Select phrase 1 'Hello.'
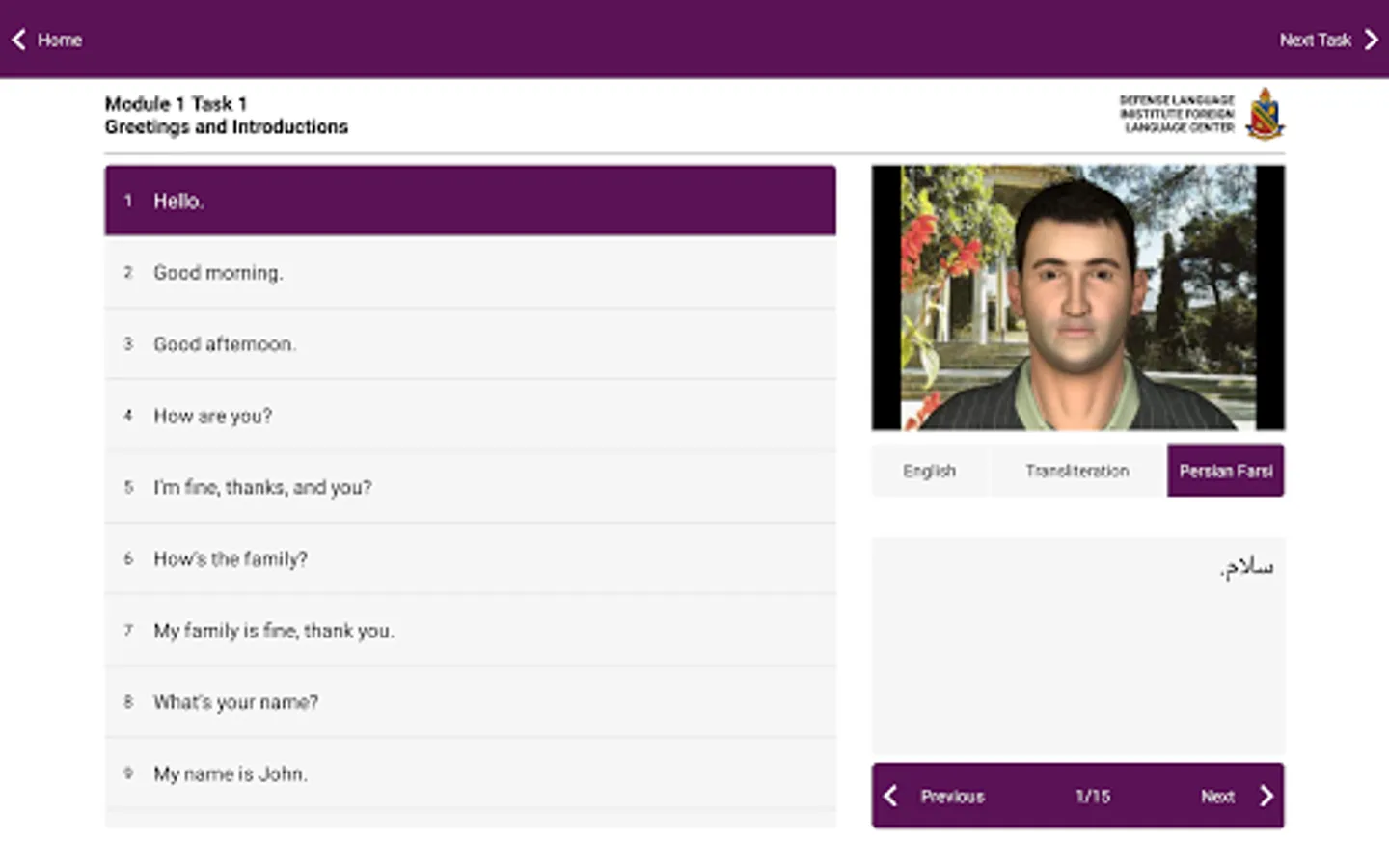 [x=471, y=201]
